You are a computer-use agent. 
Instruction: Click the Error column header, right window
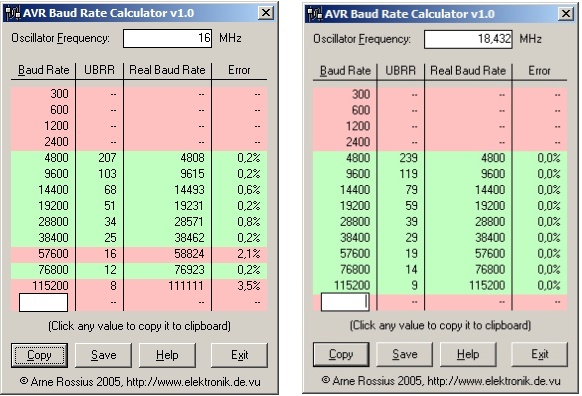[539, 71]
